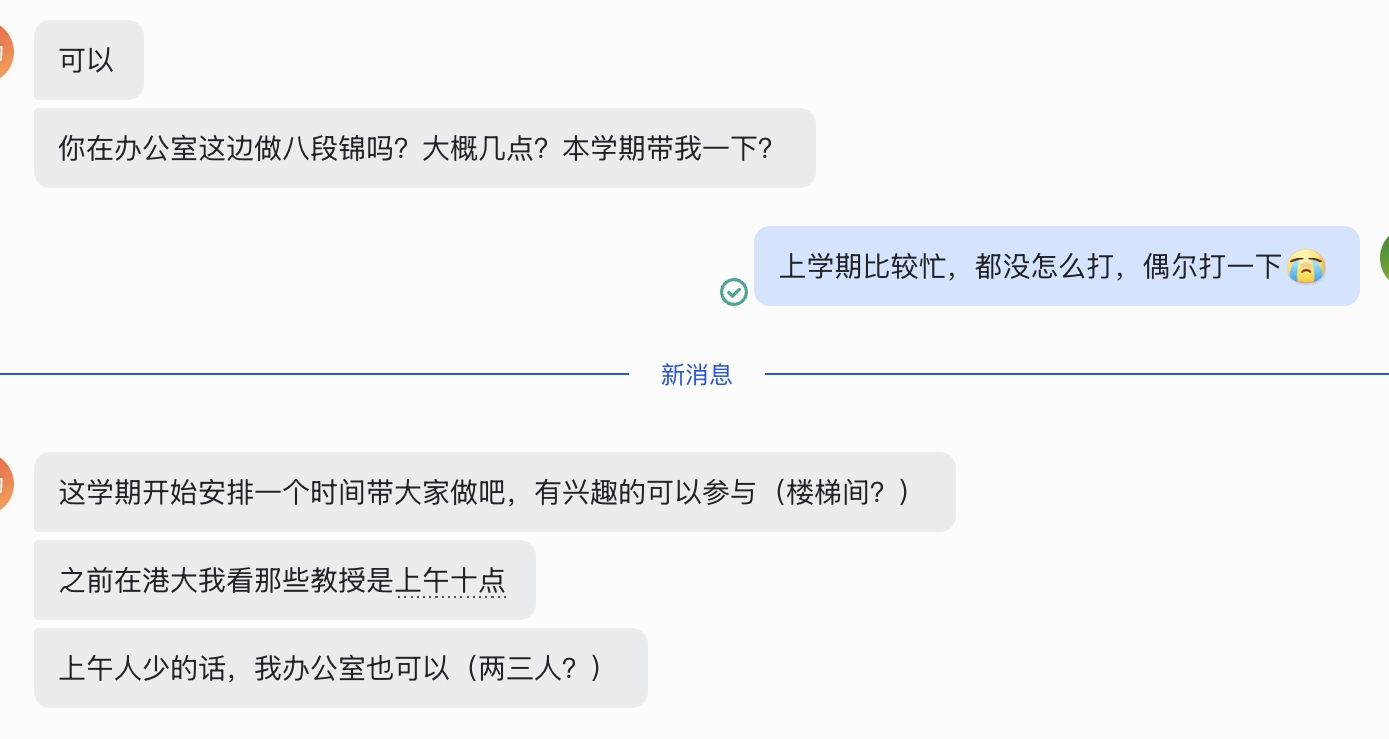Select the 上午人少的话 message bubble
Image resolution: width=1389 pixels, height=739 pixels.
point(341,668)
